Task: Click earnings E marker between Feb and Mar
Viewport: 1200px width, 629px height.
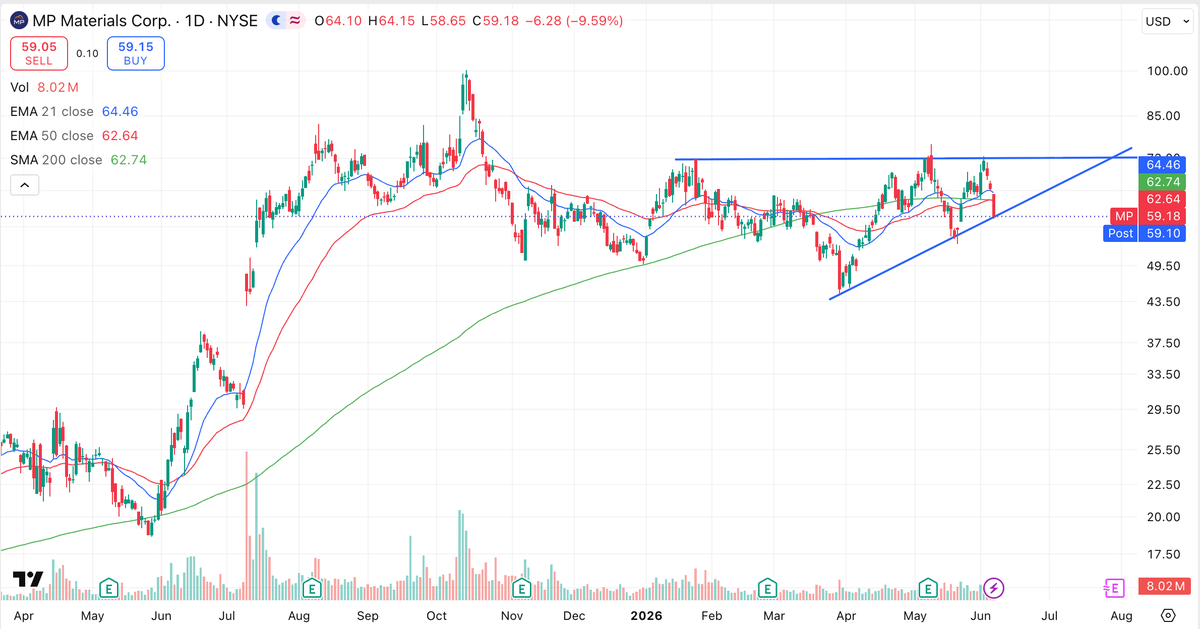Action: 768,588
